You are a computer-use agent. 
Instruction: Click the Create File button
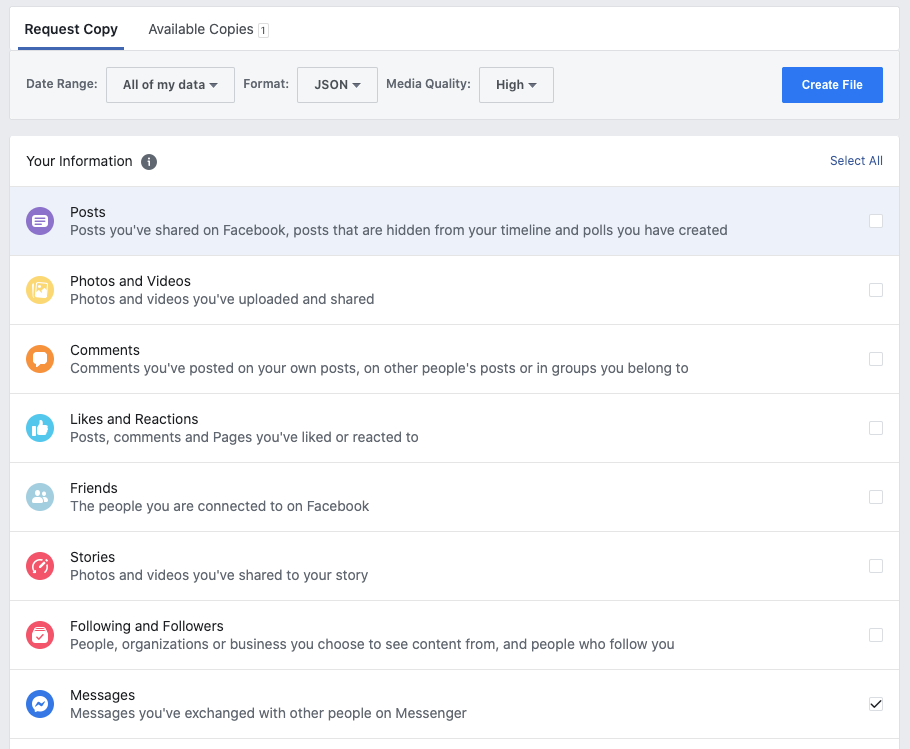[x=832, y=85]
